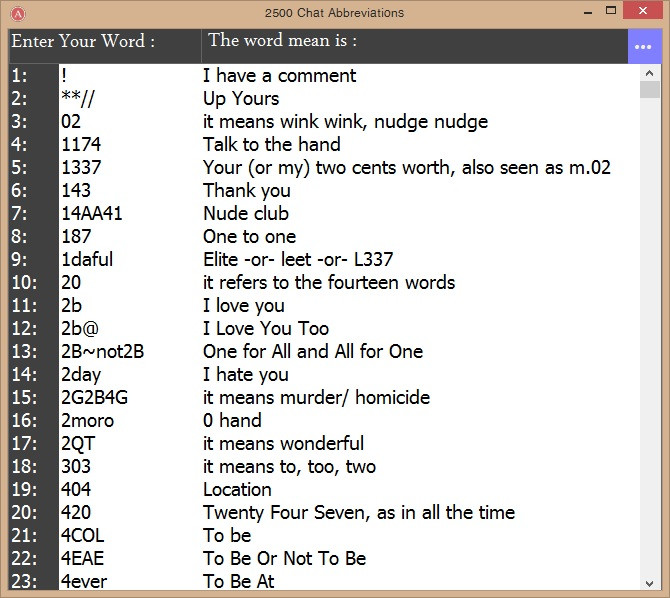
Task: Select the '187' abbreviation
Action: click(x=76, y=236)
